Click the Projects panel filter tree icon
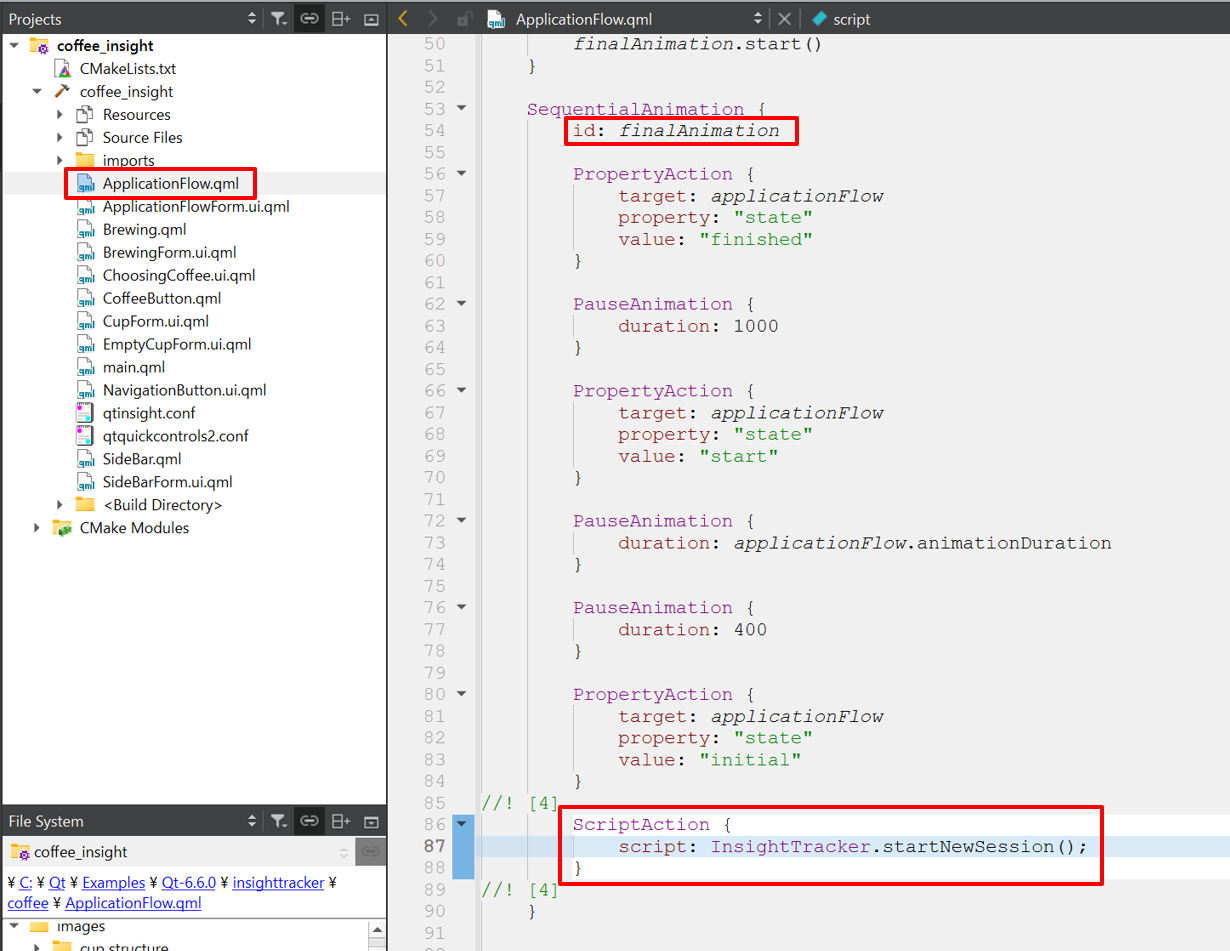Viewport: 1230px width, 951px height. click(279, 19)
